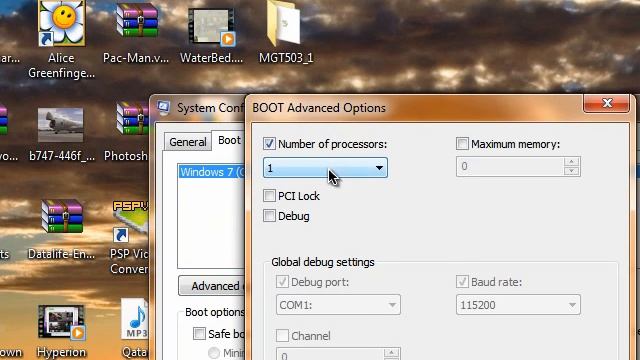
Task: Click the Boot options group label
Action: 215,312
